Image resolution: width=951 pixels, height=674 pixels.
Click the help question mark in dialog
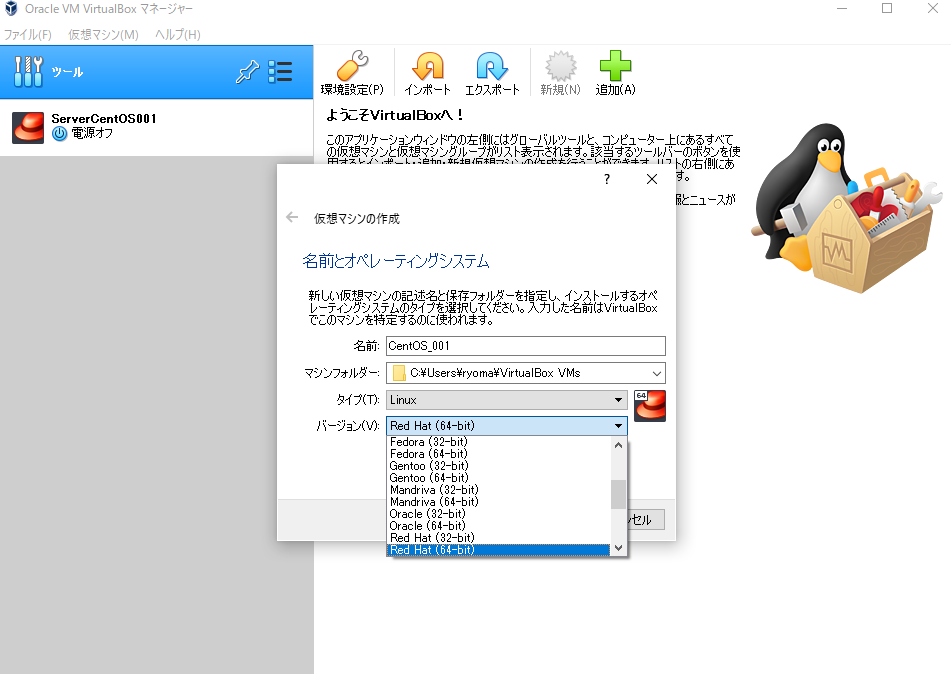607,179
